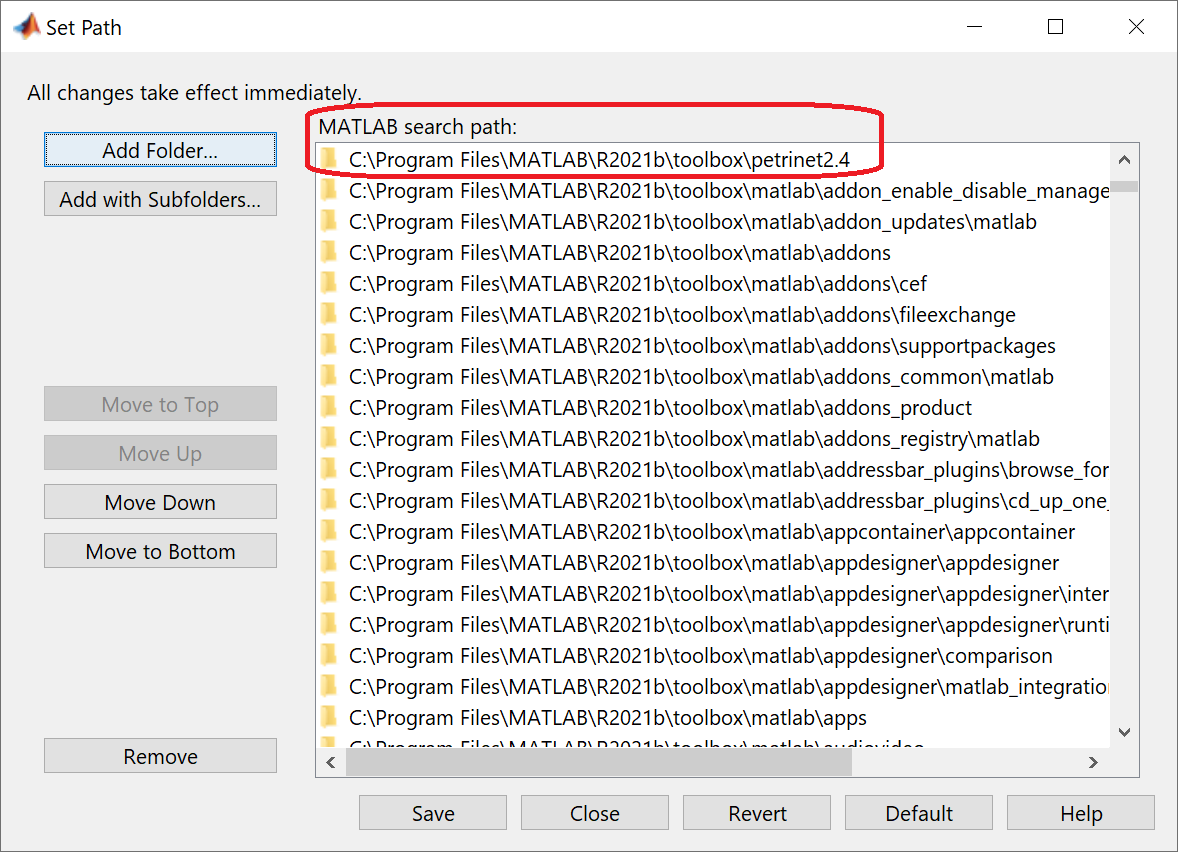Click the folder icon beside appcontainer\appcontainer entry
This screenshot has height=857, width=1181.
[x=329, y=532]
